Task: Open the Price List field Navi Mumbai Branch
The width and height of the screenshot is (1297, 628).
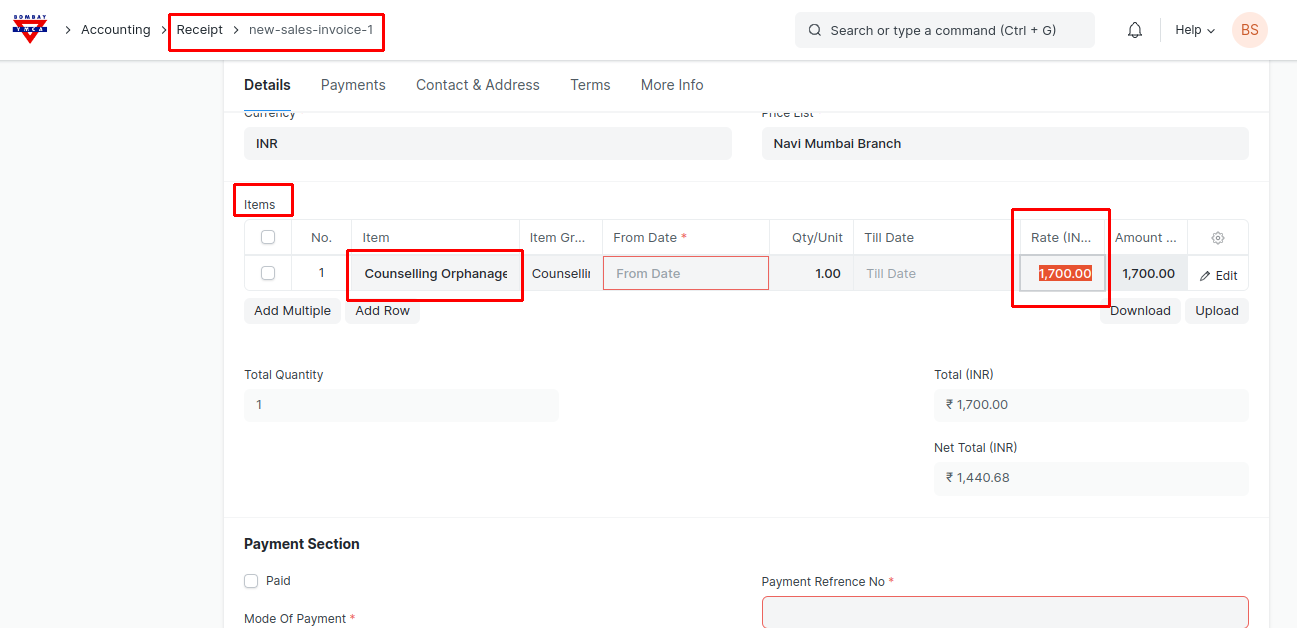Action: [x=1004, y=144]
